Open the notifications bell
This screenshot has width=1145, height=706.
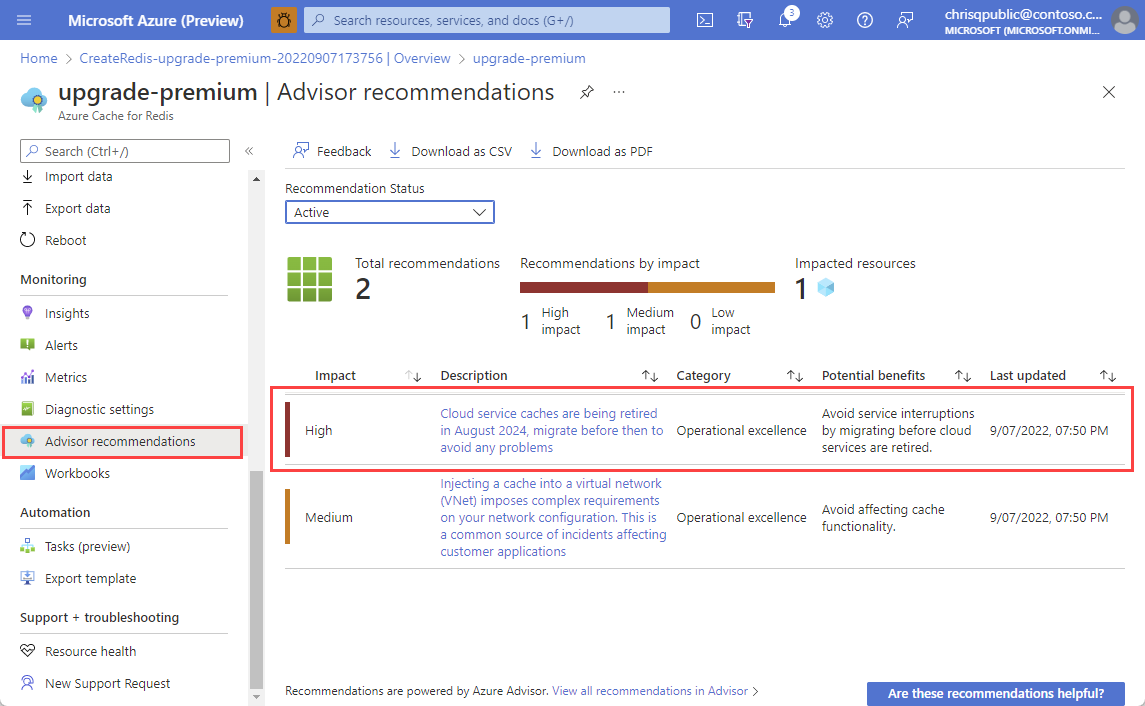click(786, 18)
